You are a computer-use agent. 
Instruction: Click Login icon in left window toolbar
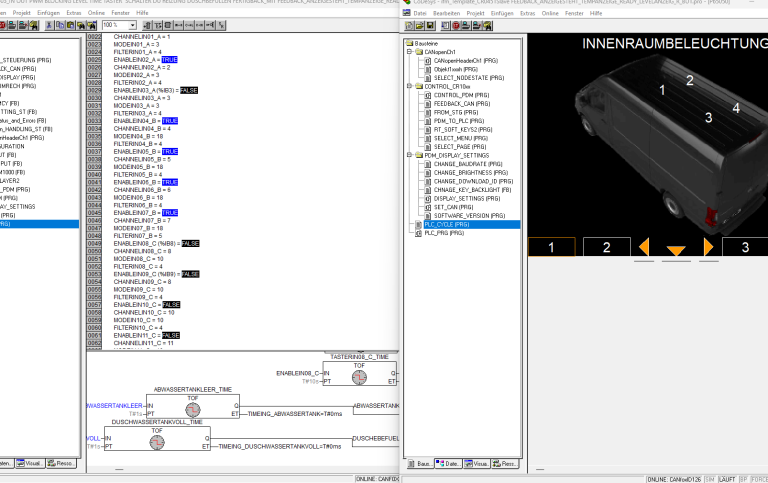[12, 25]
